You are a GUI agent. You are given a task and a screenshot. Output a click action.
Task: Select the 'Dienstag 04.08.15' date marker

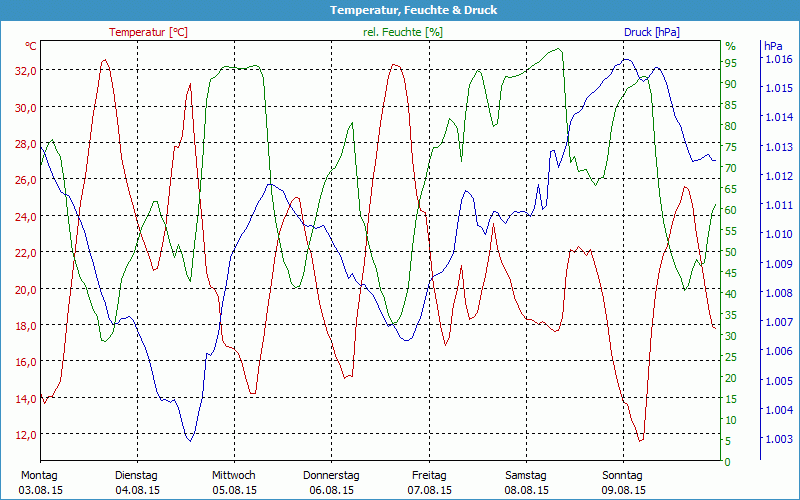tap(137, 482)
